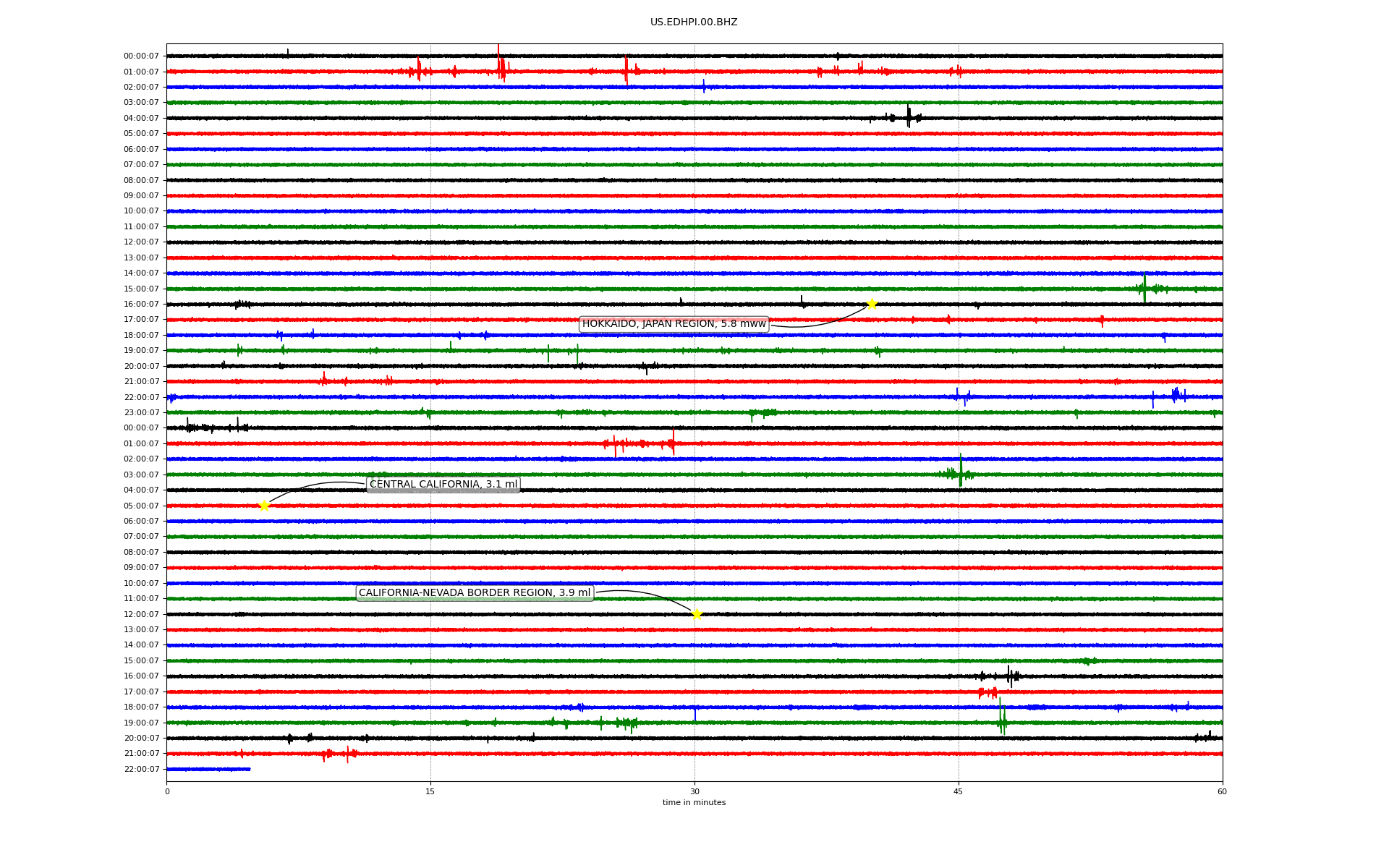Select the Central California 3.1 ml annotation
The width and height of the screenshot is (1389, 868).
(x=443, y=485)
